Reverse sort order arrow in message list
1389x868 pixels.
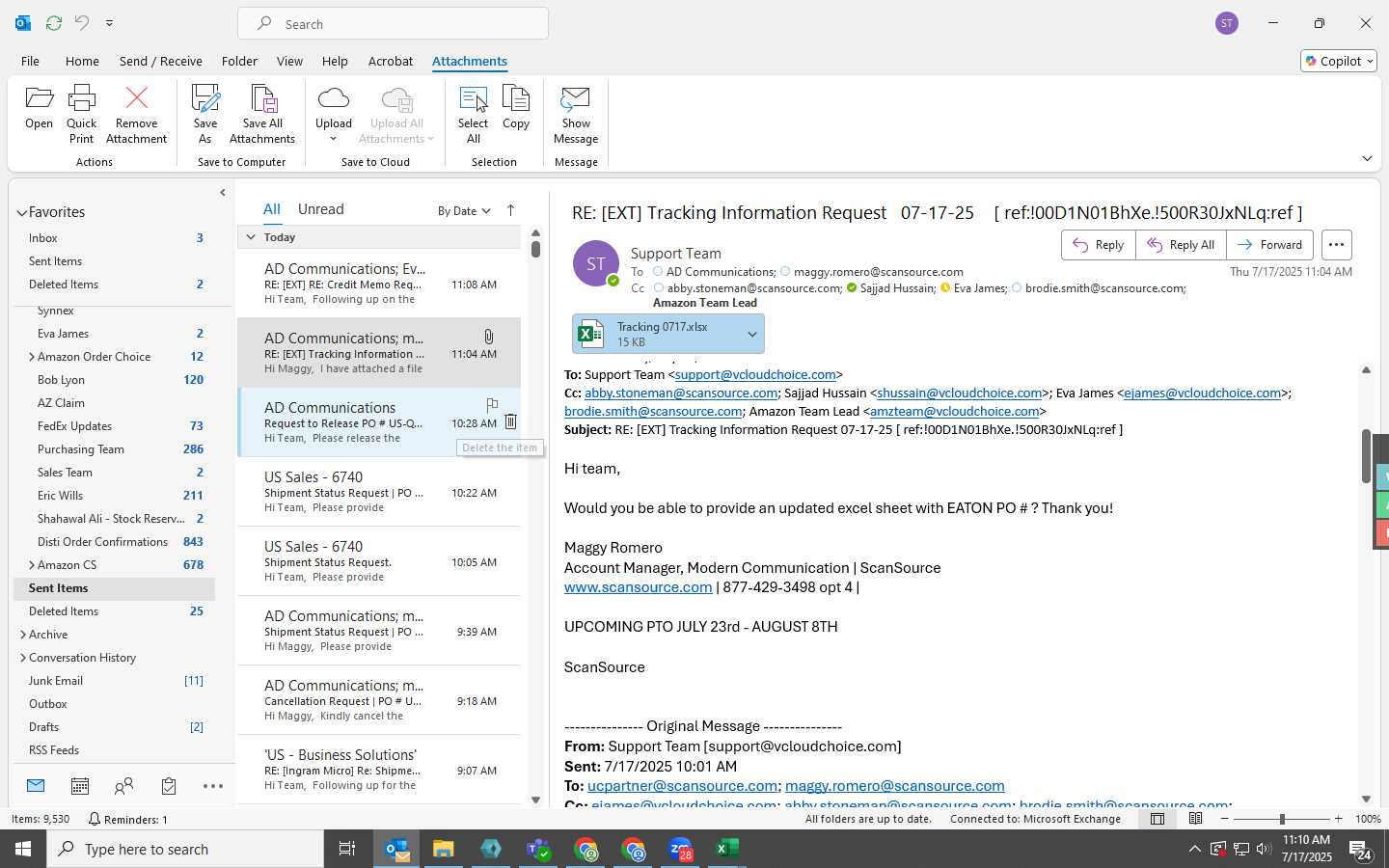[x=510, y=210]
